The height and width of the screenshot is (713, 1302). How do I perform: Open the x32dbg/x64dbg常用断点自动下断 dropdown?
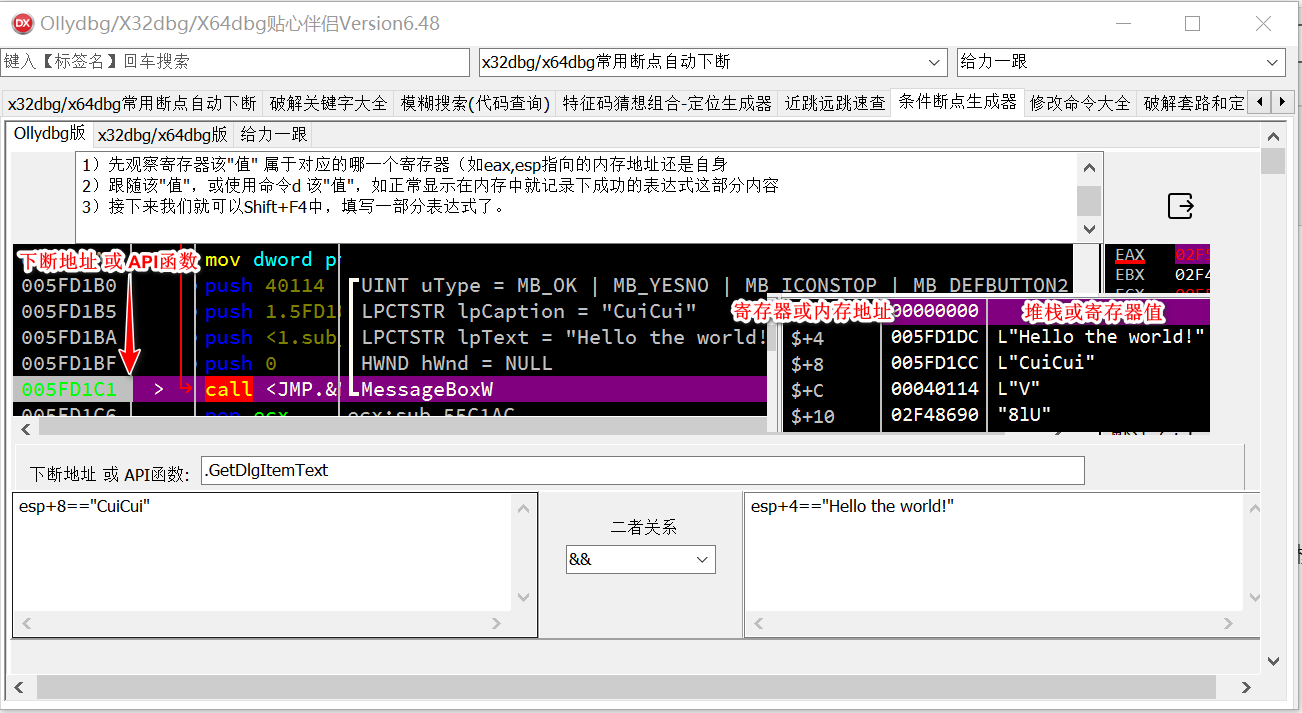pos(934,62)
